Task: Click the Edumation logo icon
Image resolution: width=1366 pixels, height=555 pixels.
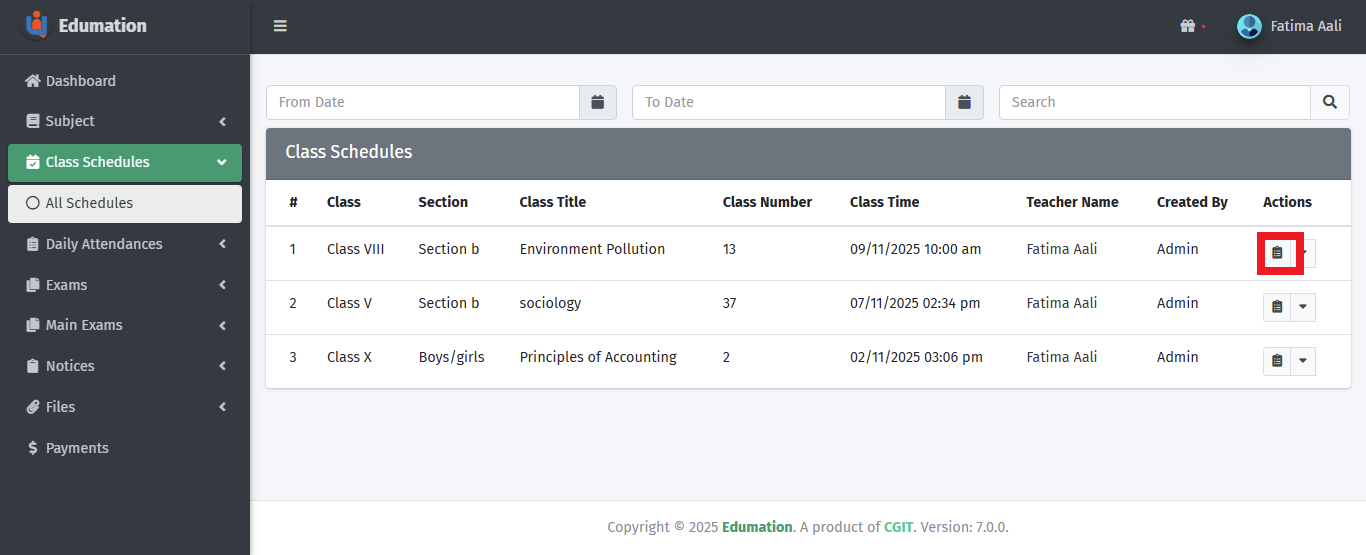Action: point(36,25)
